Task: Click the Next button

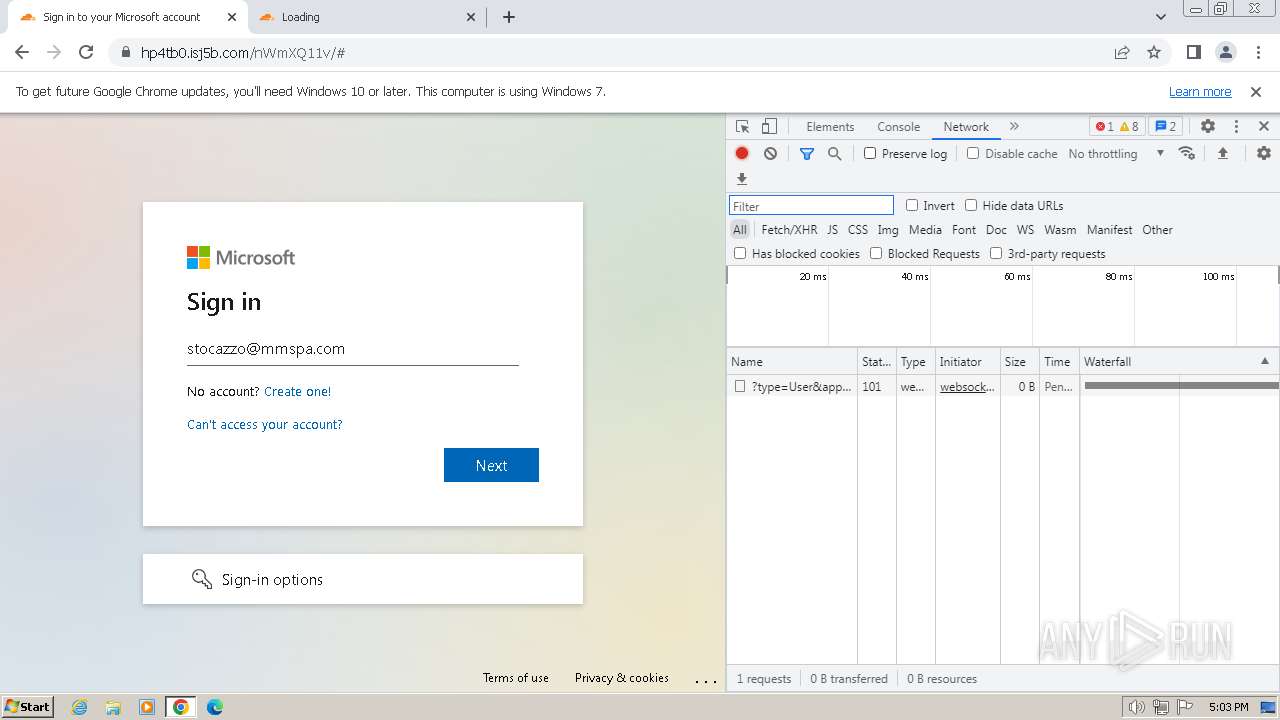Action: (491, 465)
